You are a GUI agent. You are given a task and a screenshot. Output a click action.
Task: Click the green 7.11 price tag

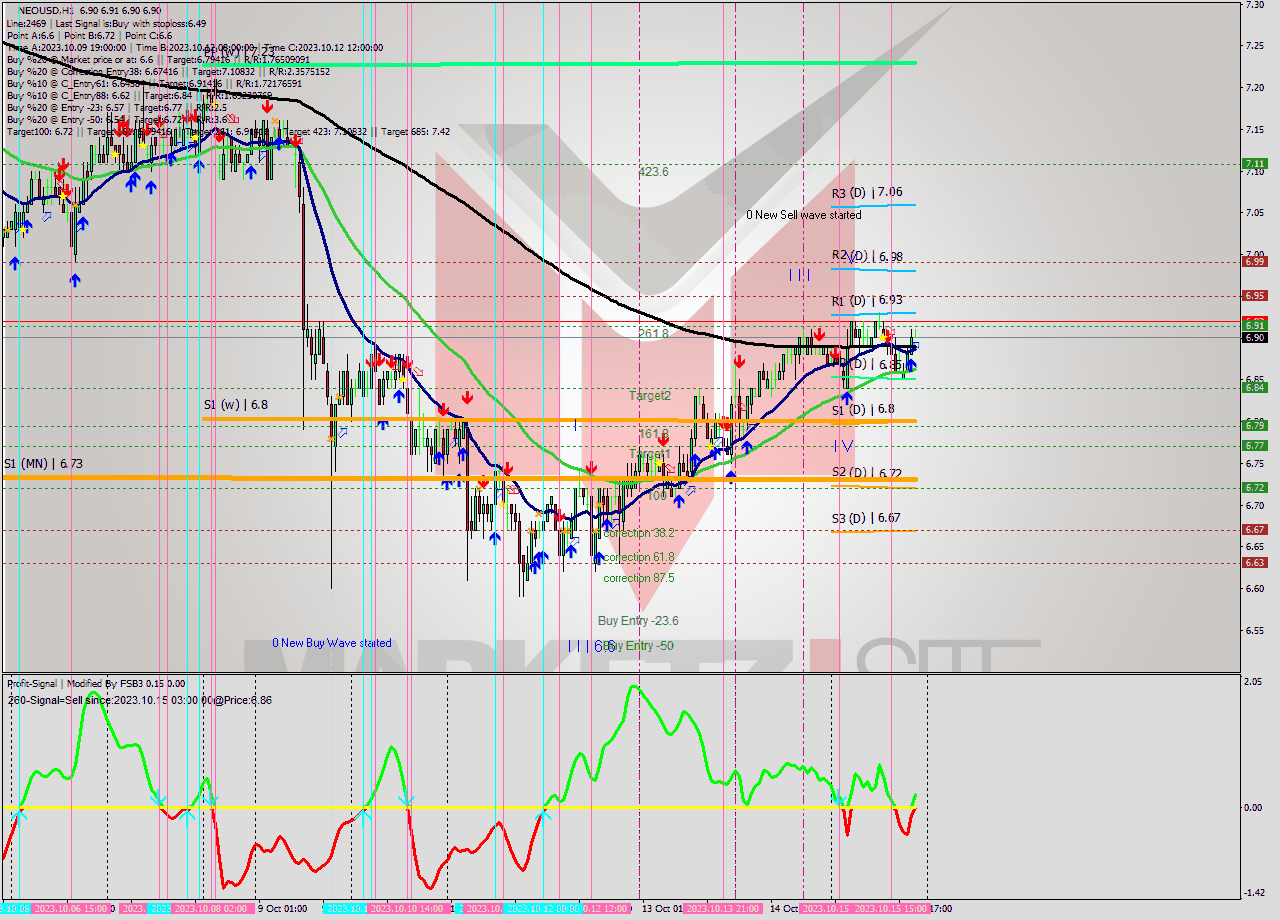1254,163
